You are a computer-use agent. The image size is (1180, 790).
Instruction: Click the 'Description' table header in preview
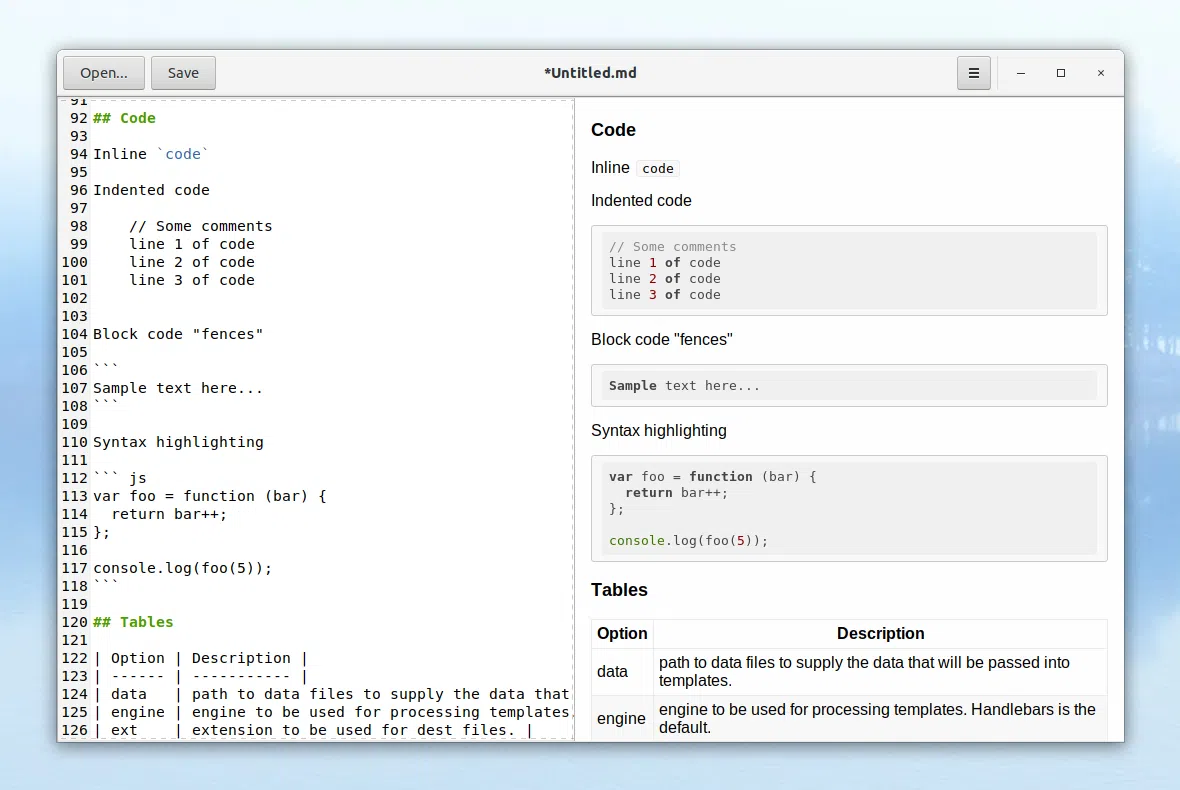tap(880, 634)
